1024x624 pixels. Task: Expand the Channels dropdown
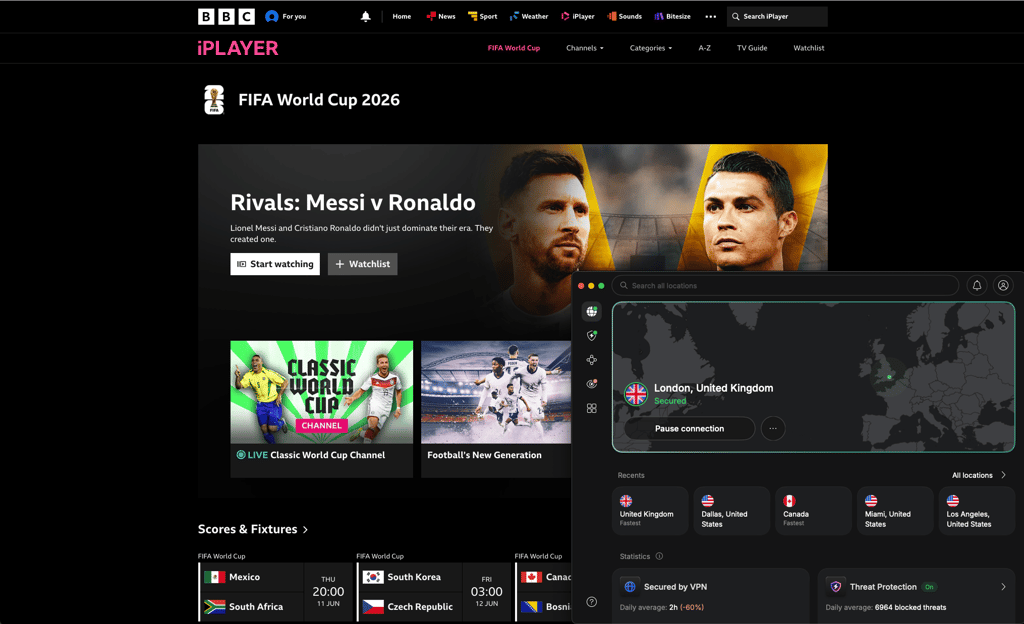tap(584, 48)
